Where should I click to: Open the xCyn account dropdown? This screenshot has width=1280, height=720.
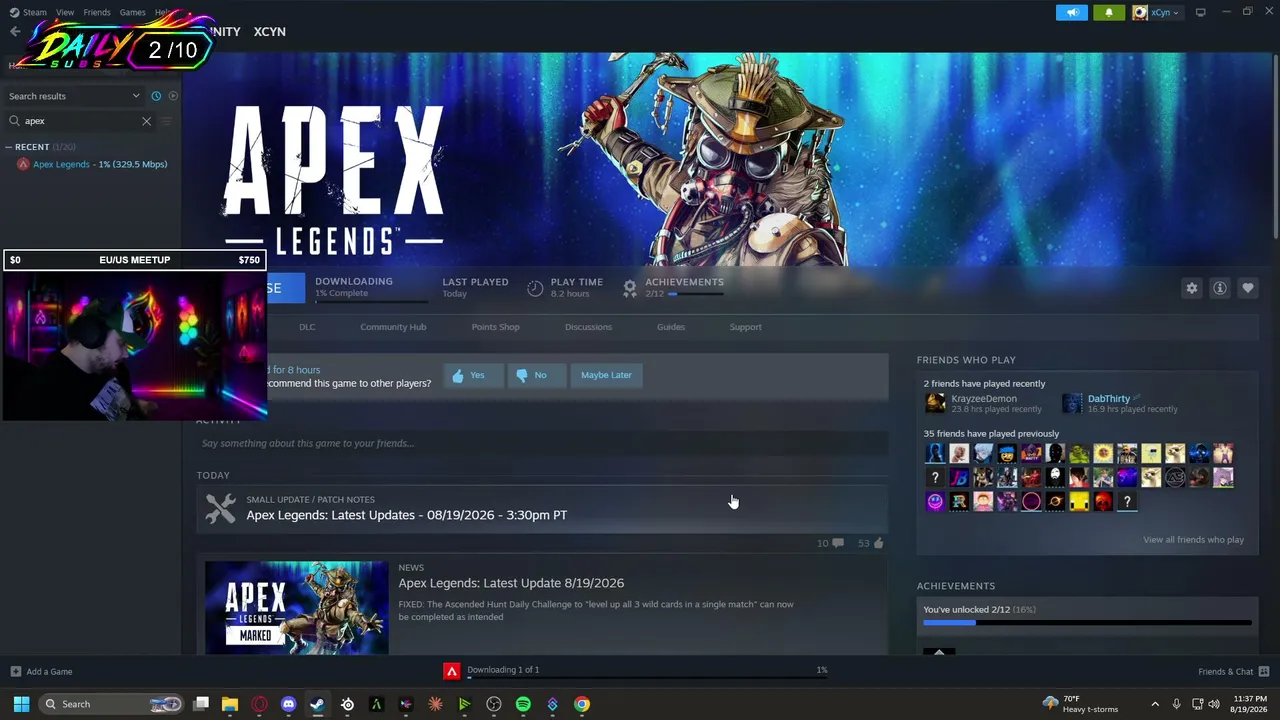[x=1156, y=13]
